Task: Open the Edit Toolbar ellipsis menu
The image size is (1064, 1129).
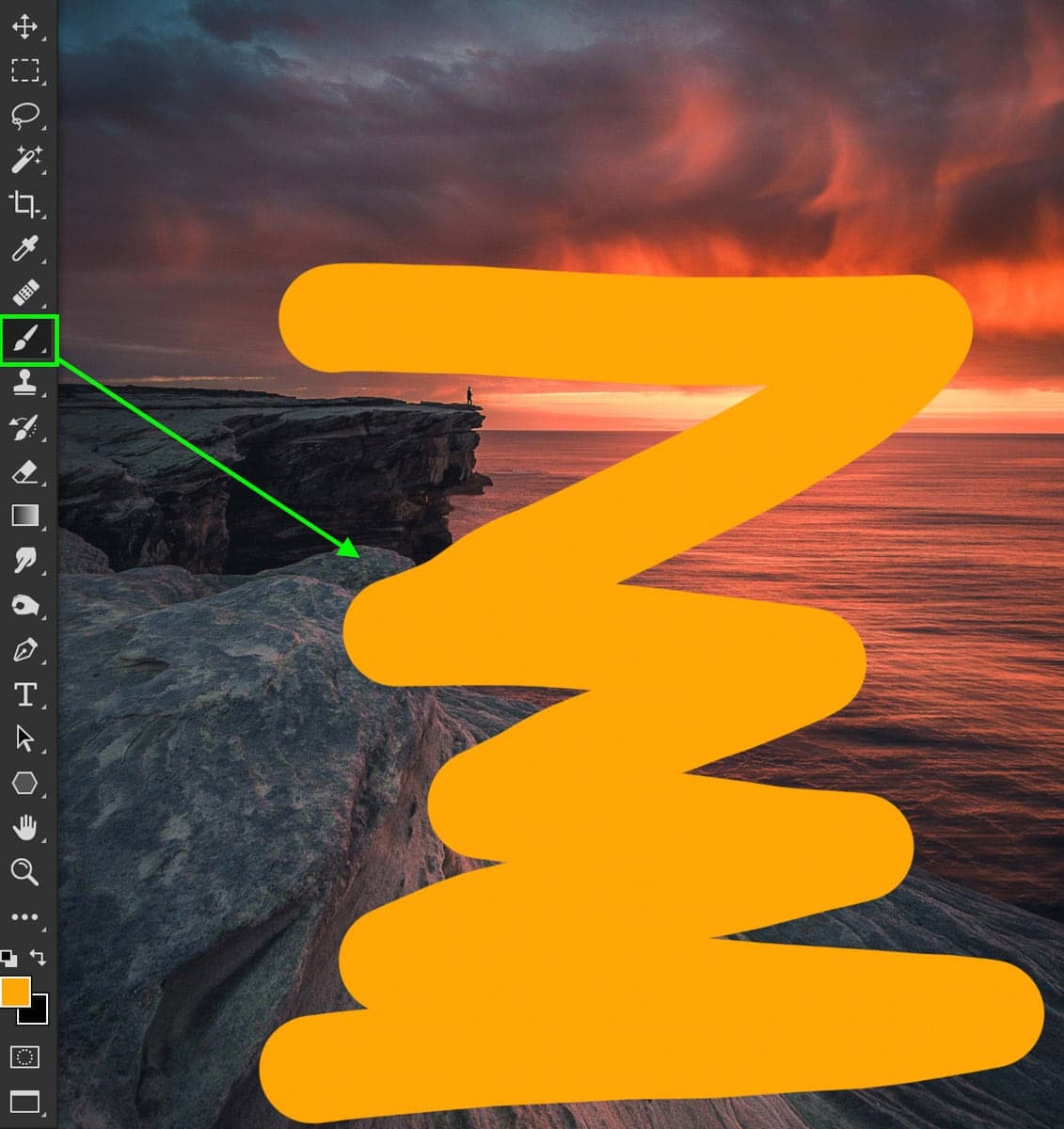Action: click(25, 914)
